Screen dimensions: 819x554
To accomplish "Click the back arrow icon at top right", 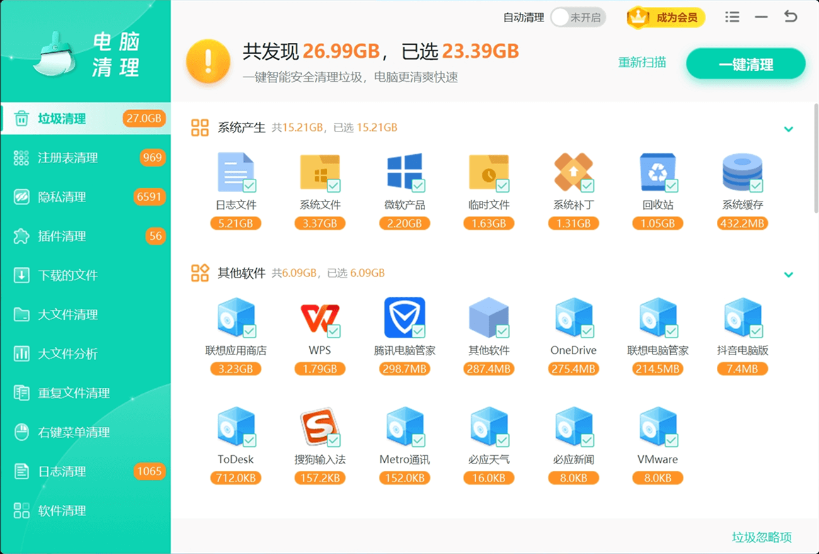I will click(x=790, y=17).
